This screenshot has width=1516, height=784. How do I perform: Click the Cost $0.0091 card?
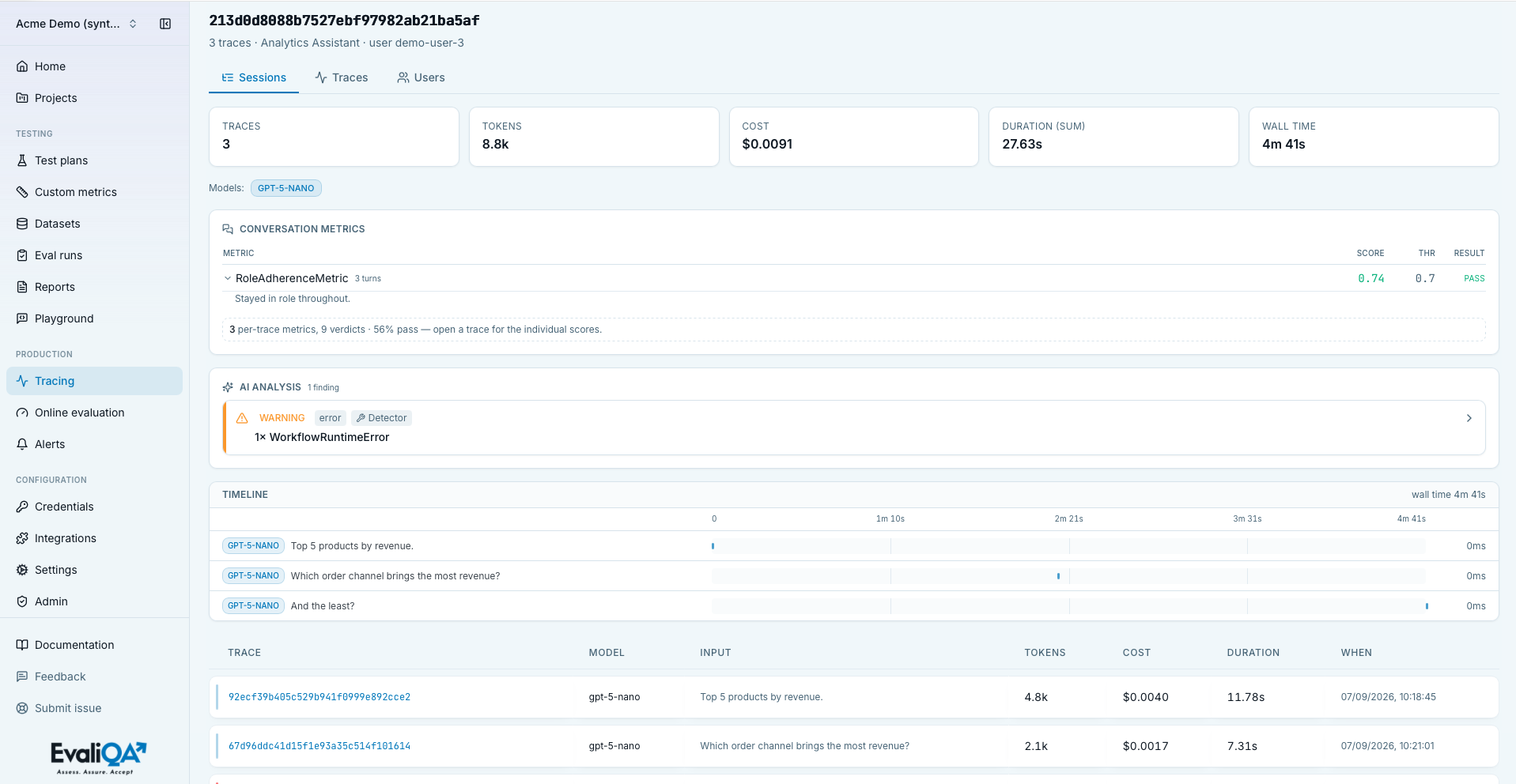854,137
